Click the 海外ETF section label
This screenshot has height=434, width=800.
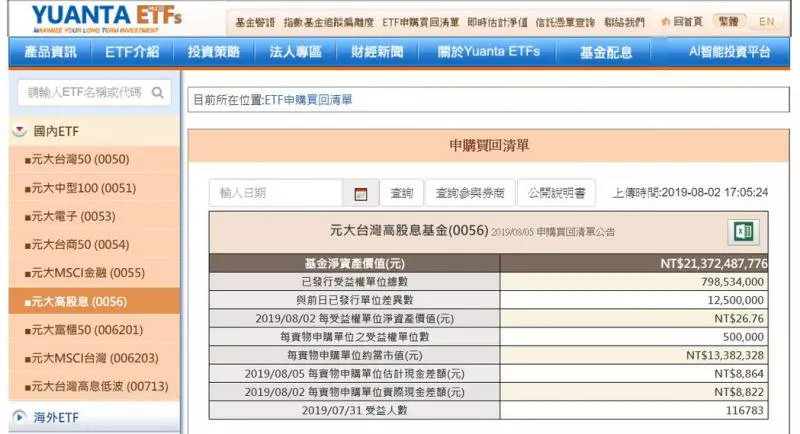pos(56,418)
